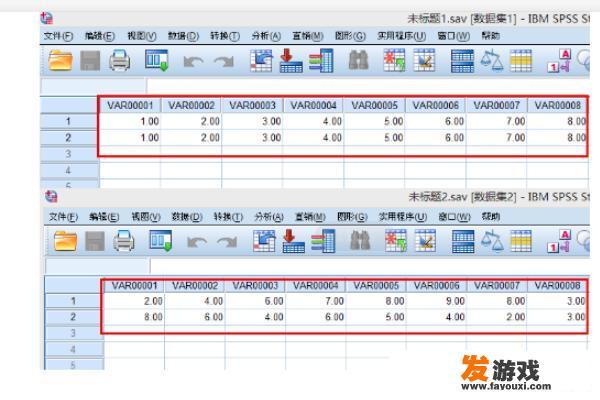Click the Redo arrow in 数据集2 window
This screenshot has height=400, width=600.
click(x=227, y=242)
